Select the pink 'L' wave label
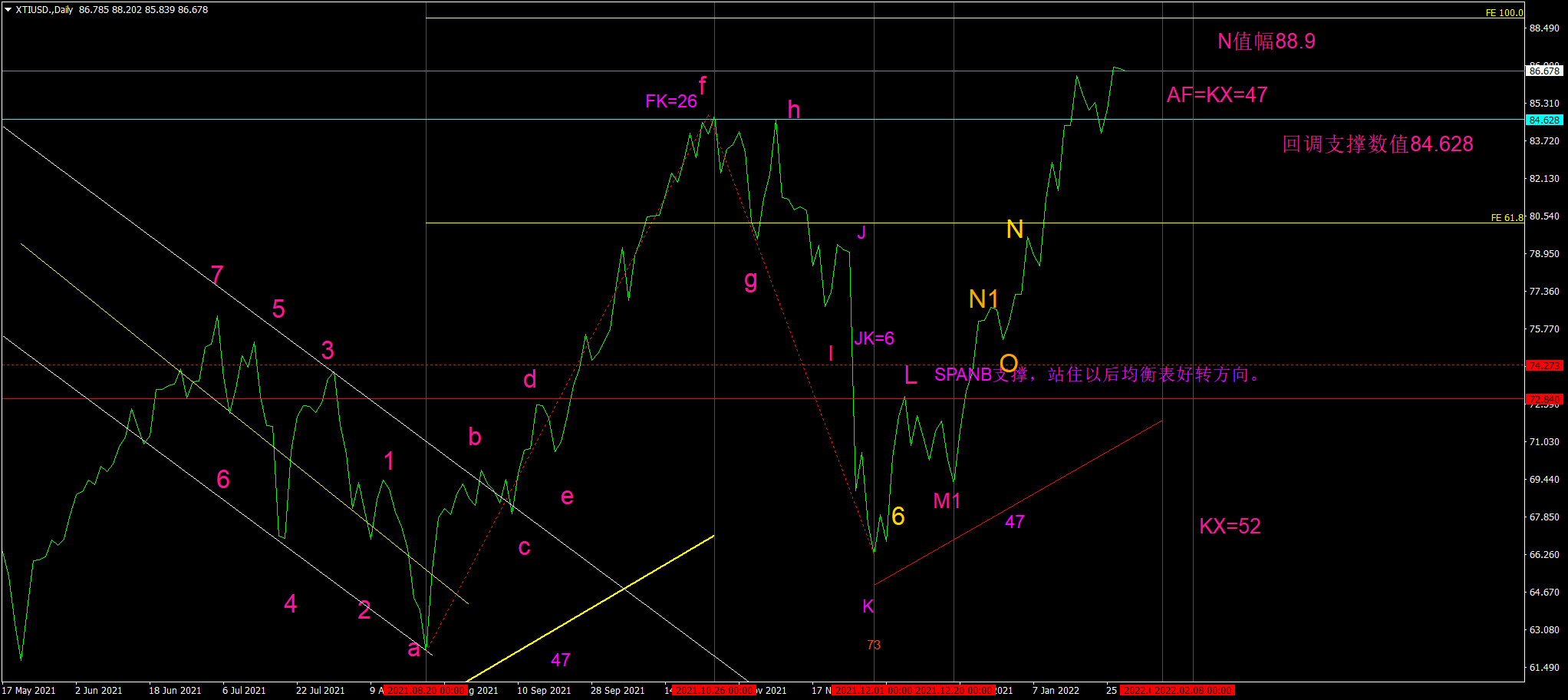The image size is (1568, 700). pyautogui.click(x=911, y=375)
